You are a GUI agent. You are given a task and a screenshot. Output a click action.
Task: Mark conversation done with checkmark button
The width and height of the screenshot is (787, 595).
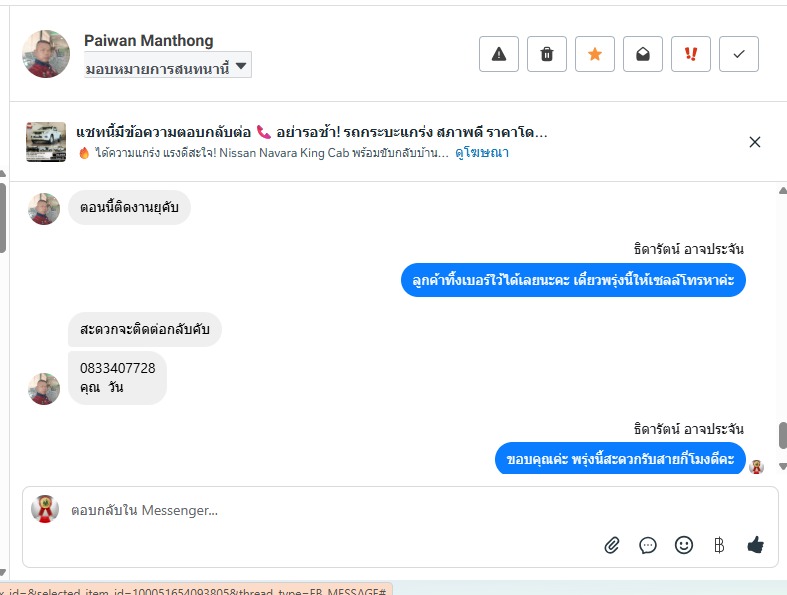pos(739,54)
